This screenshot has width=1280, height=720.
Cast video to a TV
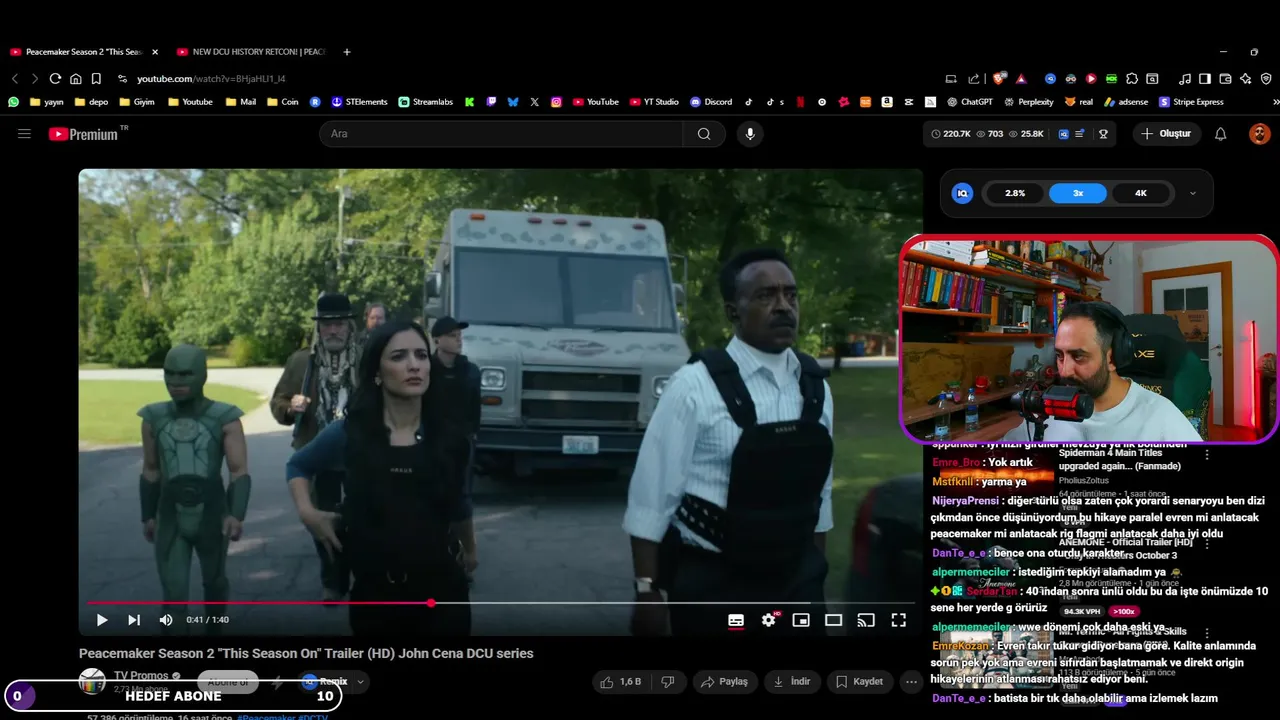[x=866, y=620]
